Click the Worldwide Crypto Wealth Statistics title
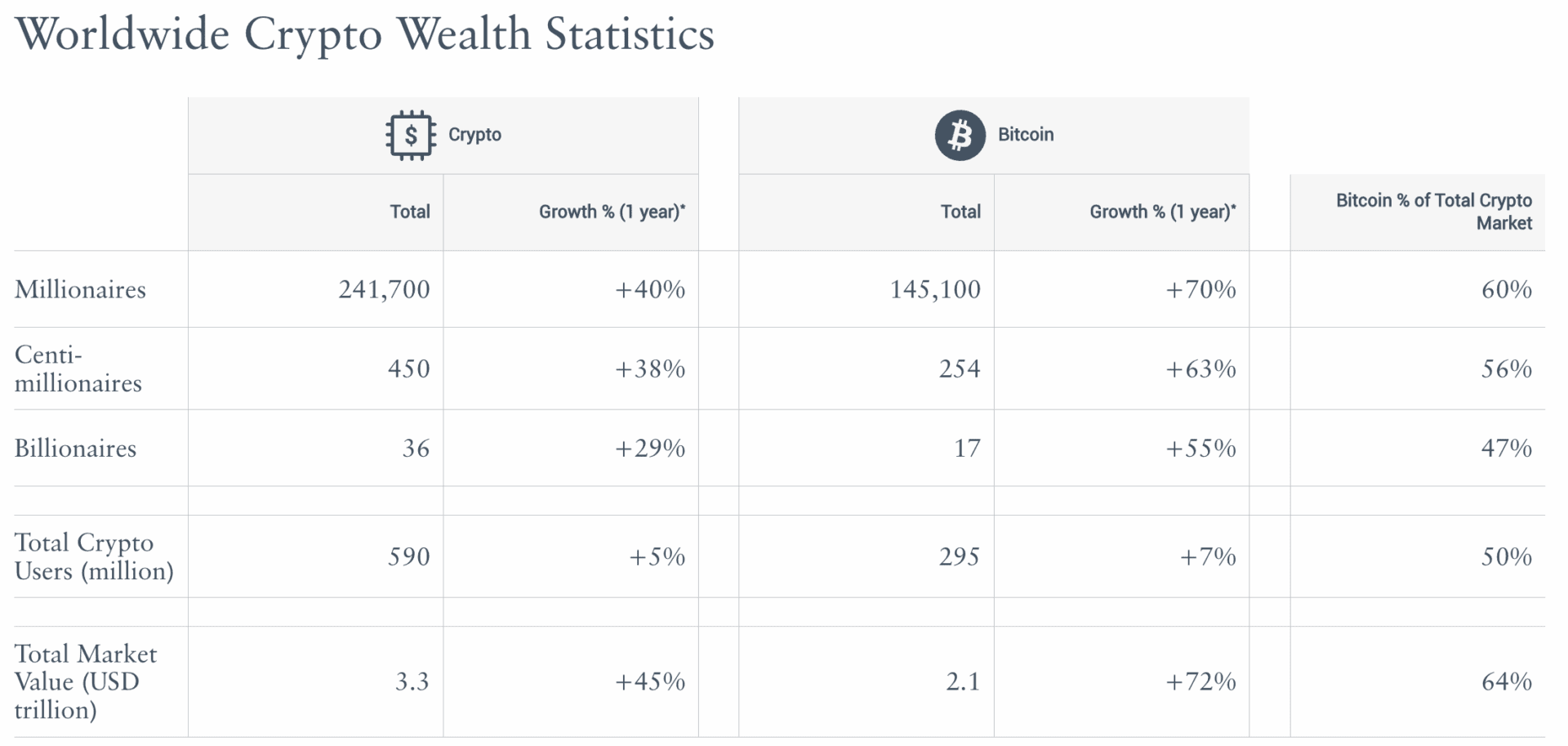The image size is (1568, 746). [364, 34]
